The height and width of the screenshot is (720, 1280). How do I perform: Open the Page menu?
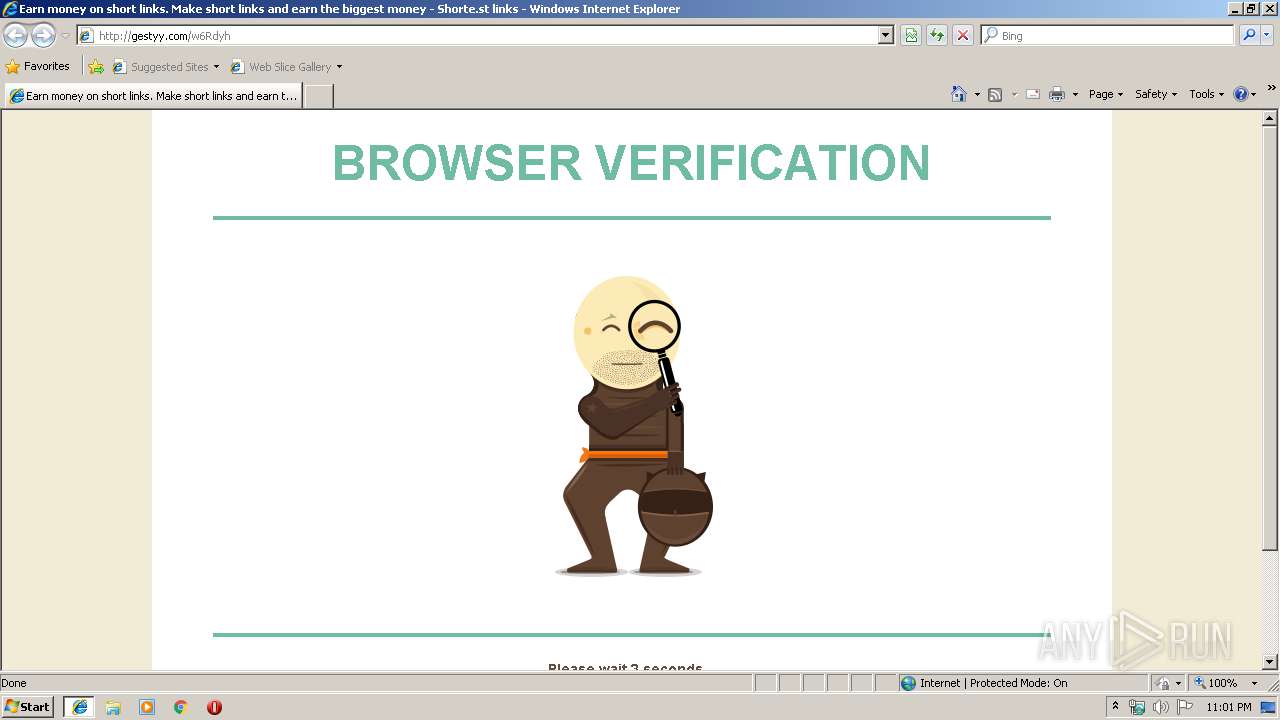tap(1106, 94)
